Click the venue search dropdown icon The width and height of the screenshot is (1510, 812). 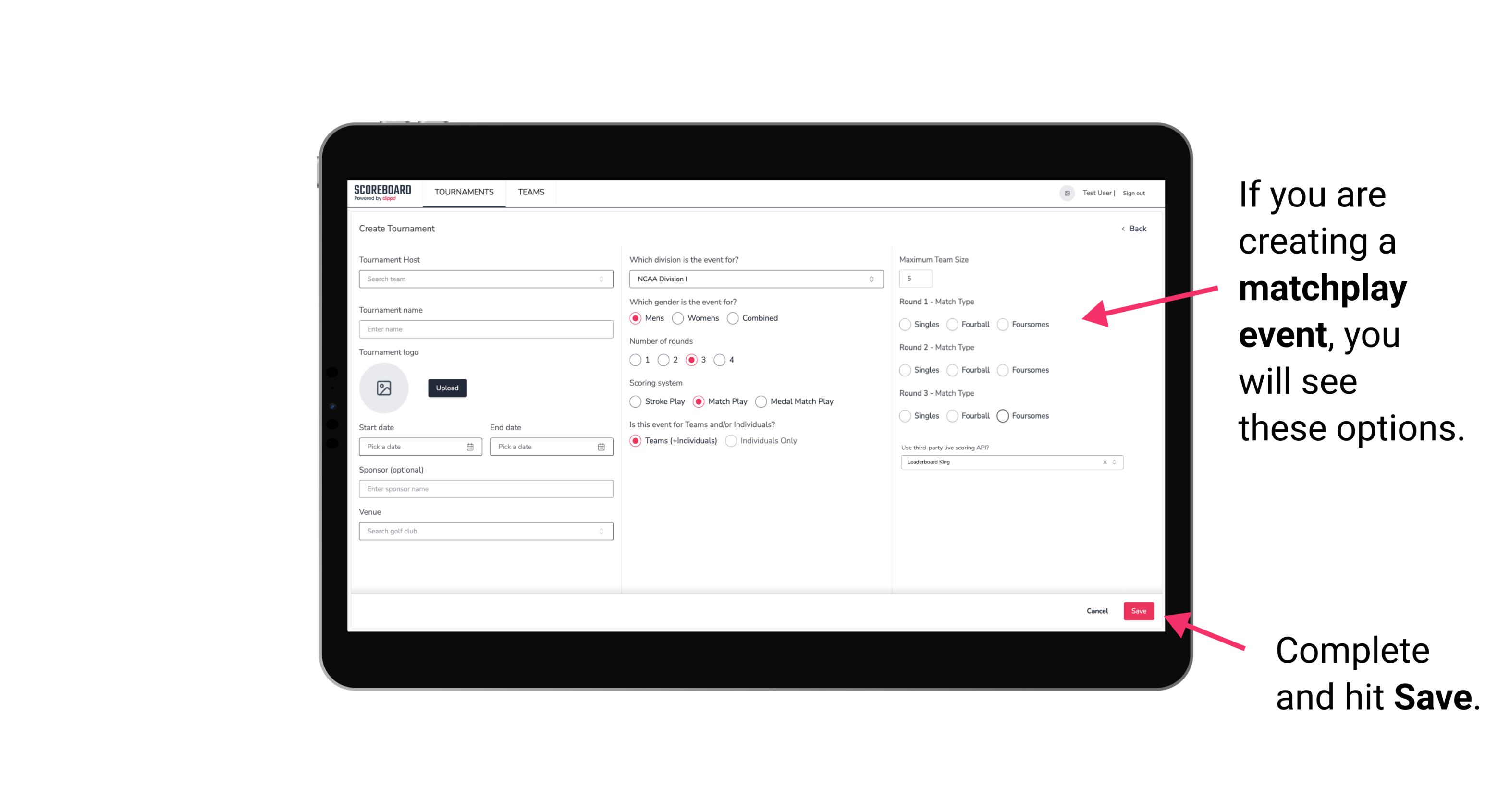point(601,531)
